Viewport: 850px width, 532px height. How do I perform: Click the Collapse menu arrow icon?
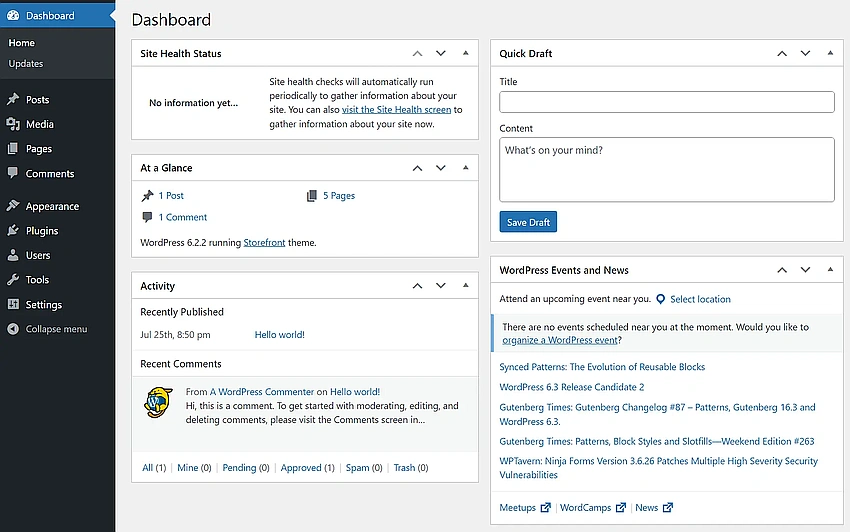coord(13,329)
